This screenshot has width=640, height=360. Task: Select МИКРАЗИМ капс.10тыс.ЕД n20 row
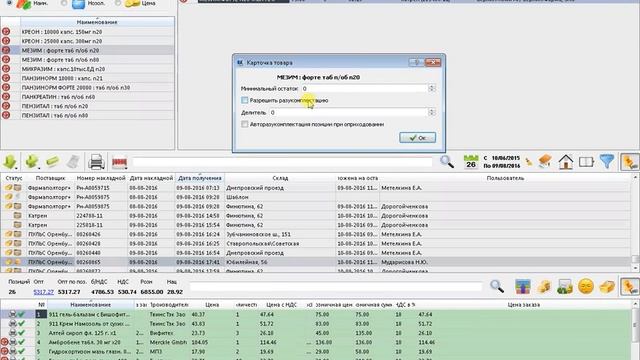pyautogui.click(x=88, y=69)
